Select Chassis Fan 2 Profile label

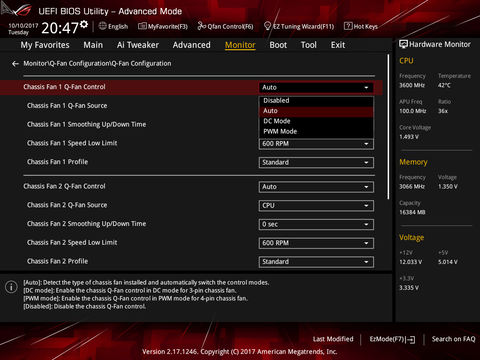(x=58, y=261)
